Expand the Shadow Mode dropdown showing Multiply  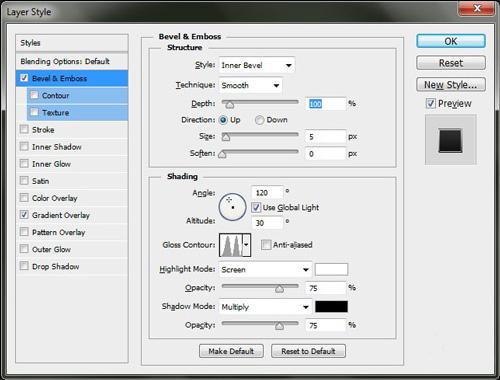[x=265, y=307]
